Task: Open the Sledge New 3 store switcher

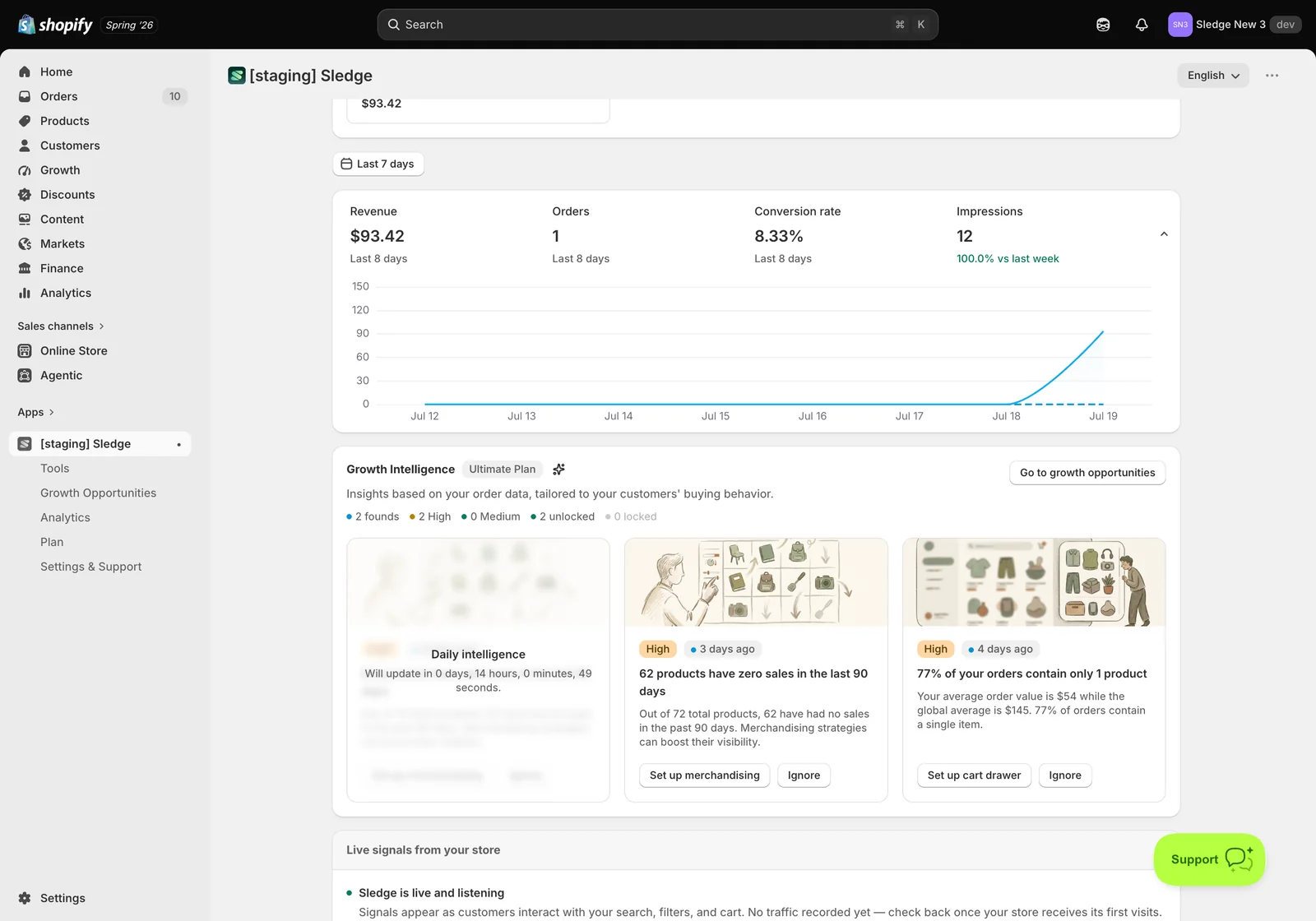Action: (x=1235, y=25)
